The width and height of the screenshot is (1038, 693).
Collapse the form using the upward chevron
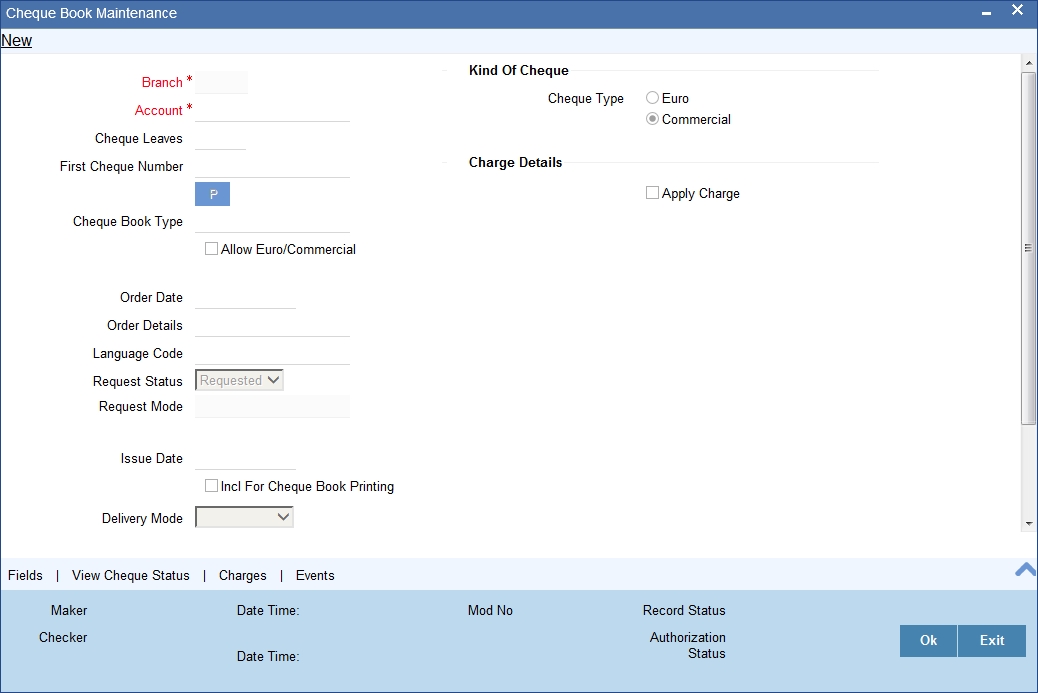pos(1024,568)
